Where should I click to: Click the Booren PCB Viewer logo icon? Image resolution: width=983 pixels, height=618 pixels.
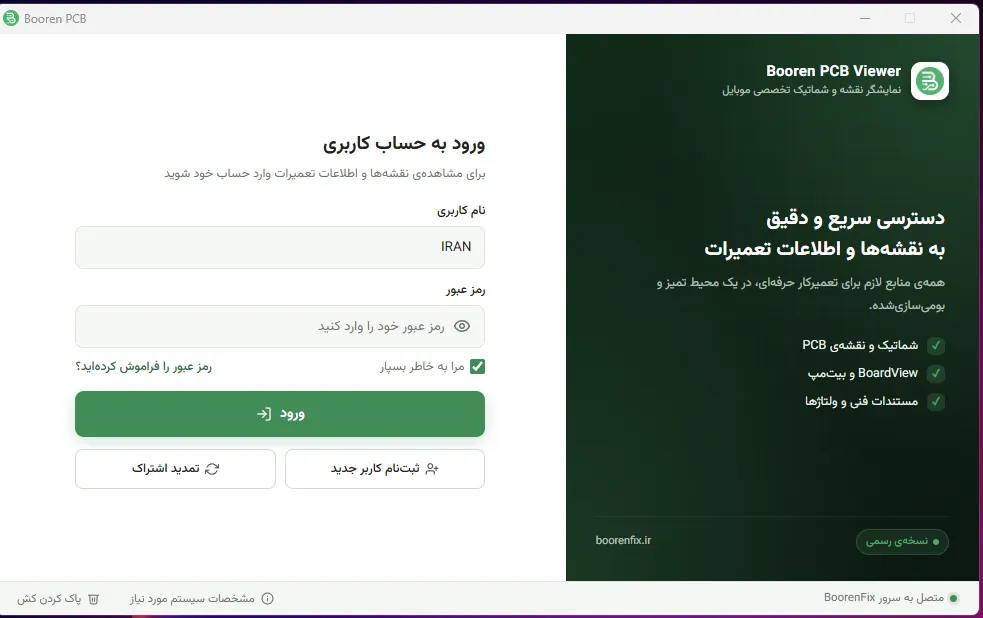pyautogui.click(x=929, y=81)
